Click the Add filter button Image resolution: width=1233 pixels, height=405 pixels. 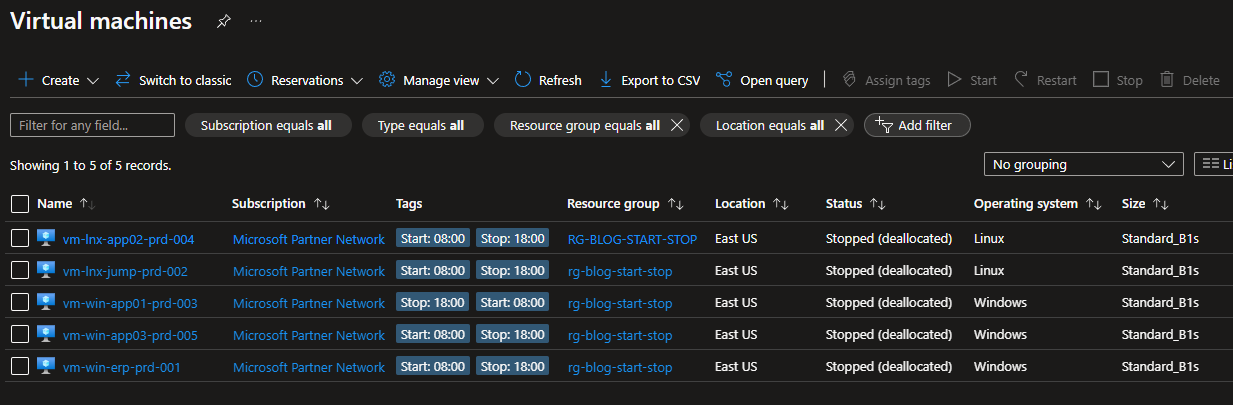tap(917, 125)
